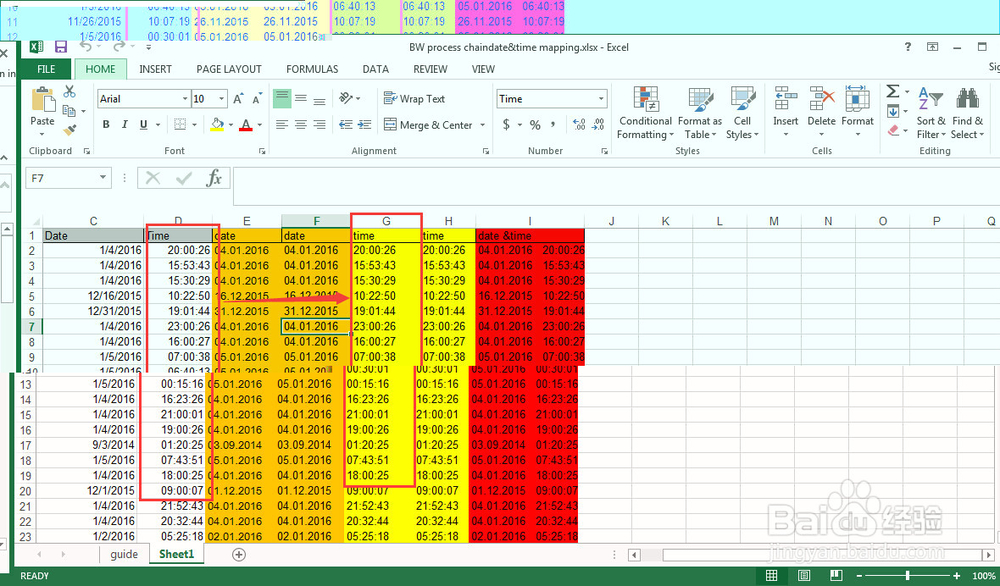The image size is (1000, 586).
Task: Increase font size
Action: tap(238, 99)
